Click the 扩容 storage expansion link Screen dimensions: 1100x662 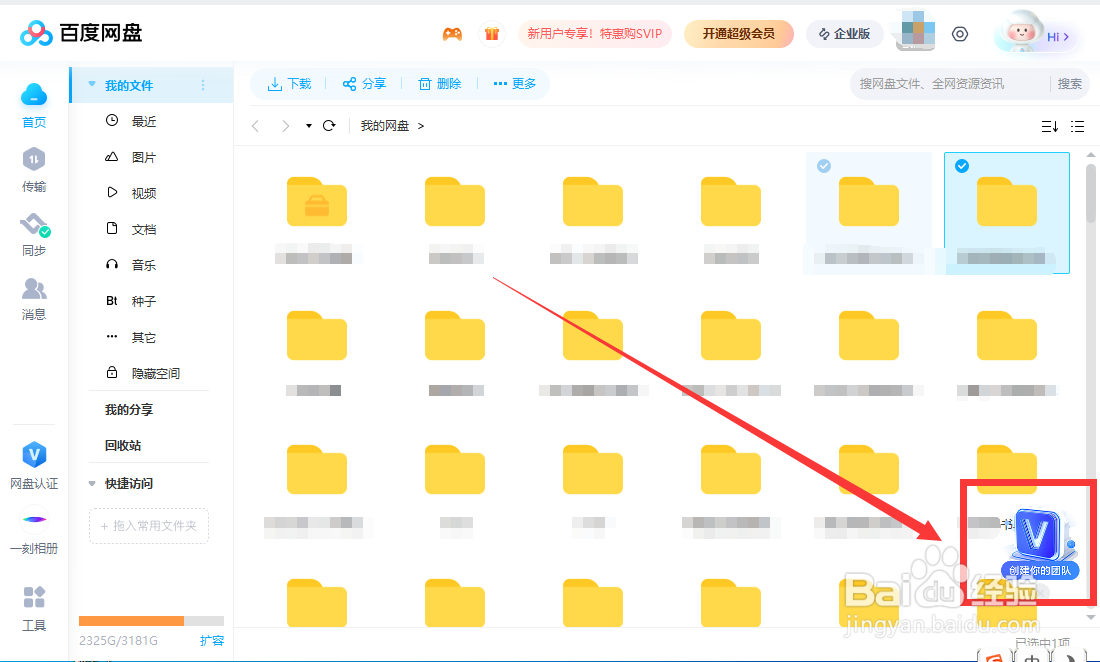point(211,640)
